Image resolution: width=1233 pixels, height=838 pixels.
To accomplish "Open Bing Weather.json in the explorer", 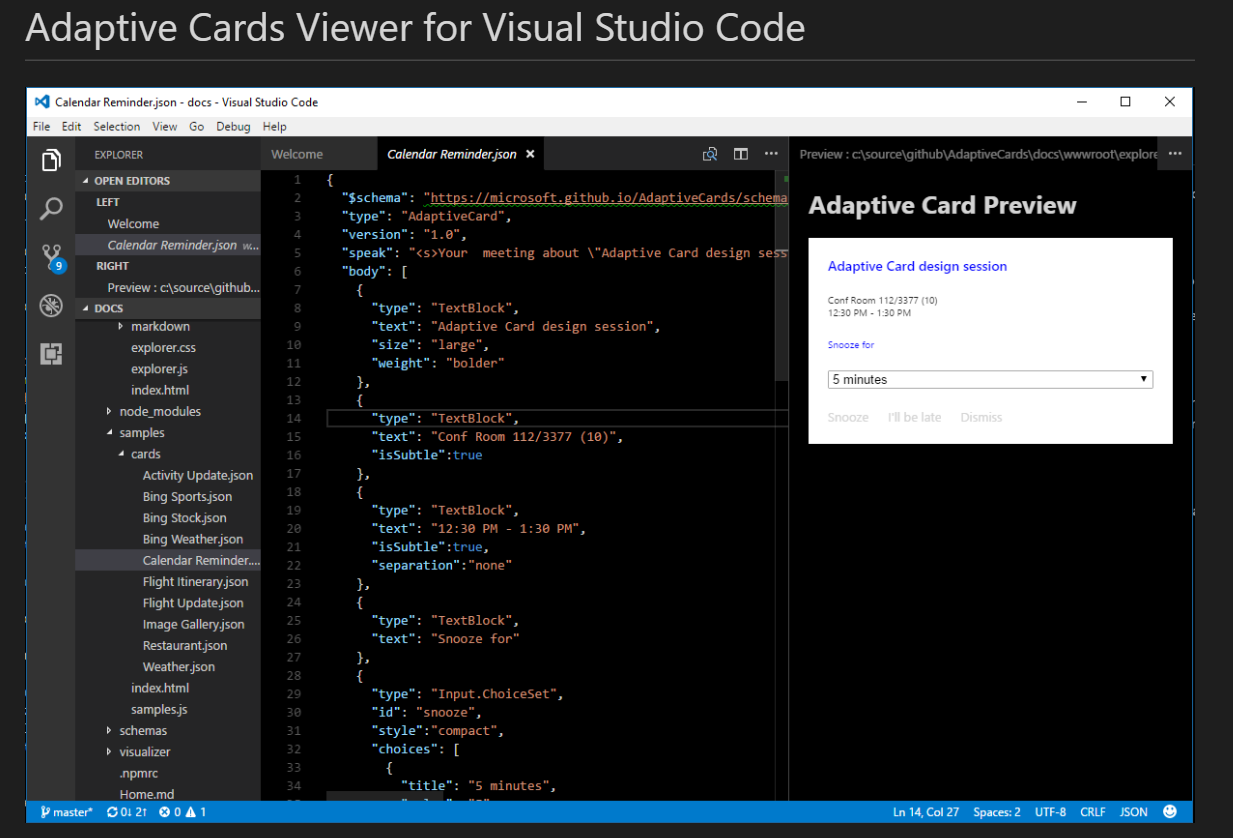I will tap(193, 539).
